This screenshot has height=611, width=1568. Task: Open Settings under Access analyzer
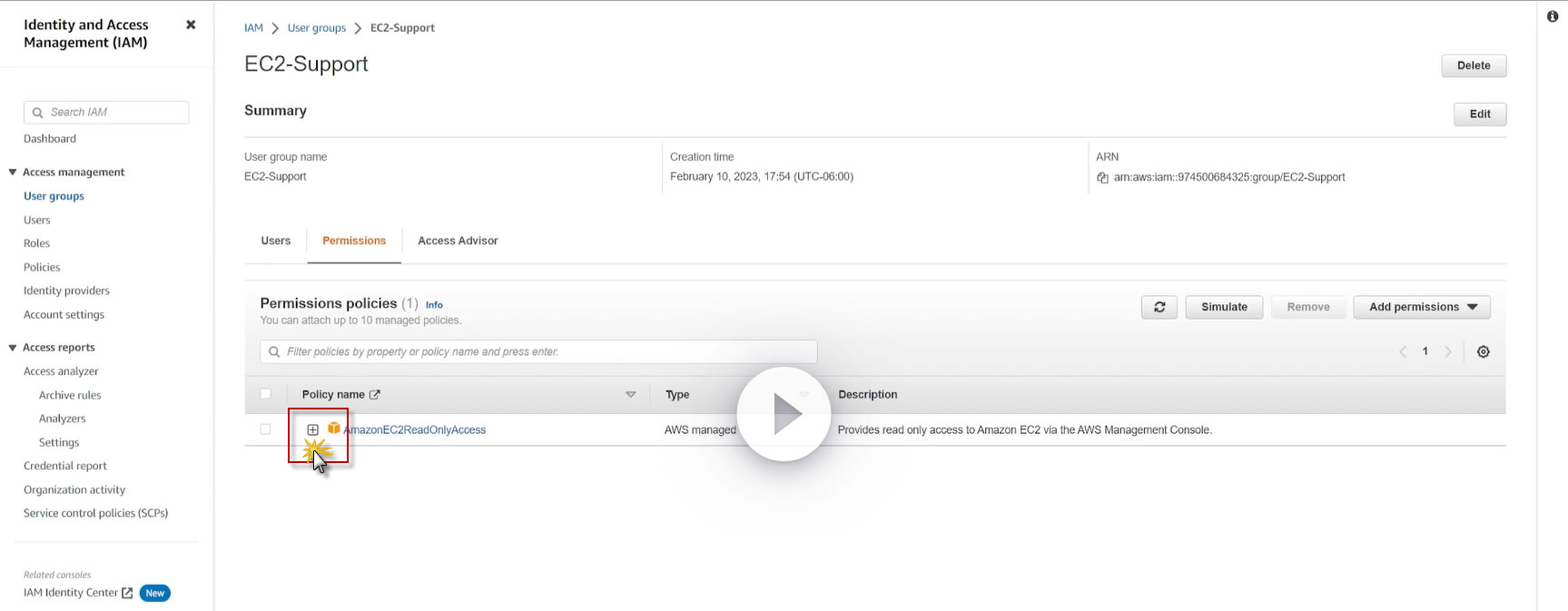[59, 442]
